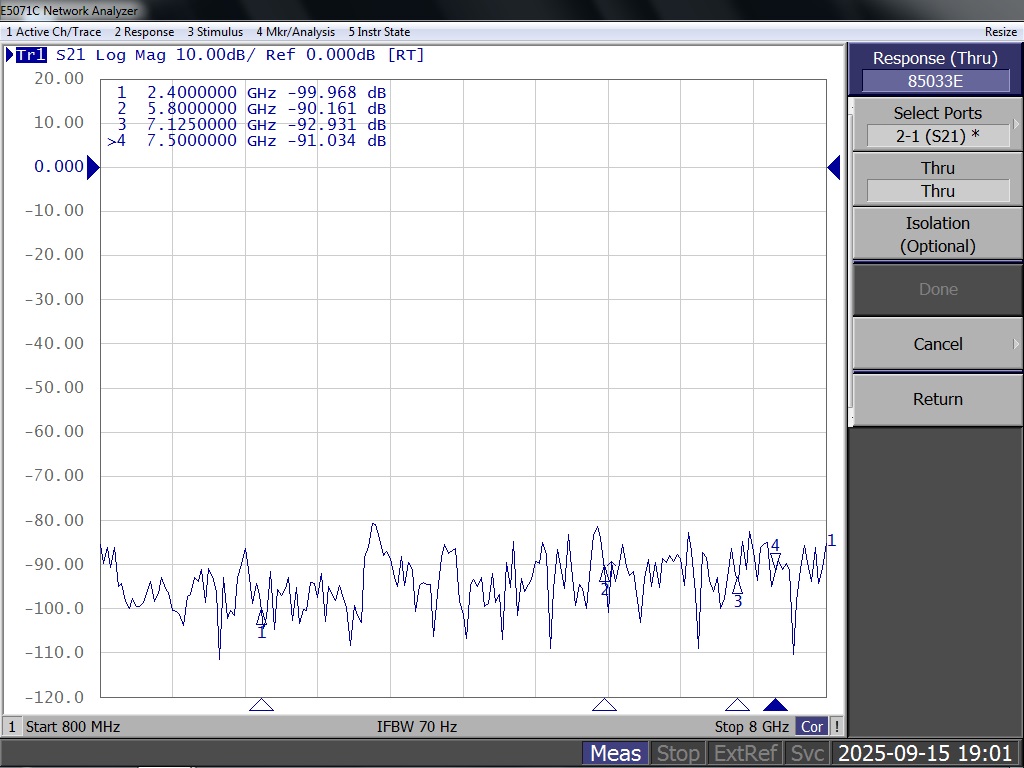
Task: Open the Active Ch/Trace menu
Action: (54, 32)
